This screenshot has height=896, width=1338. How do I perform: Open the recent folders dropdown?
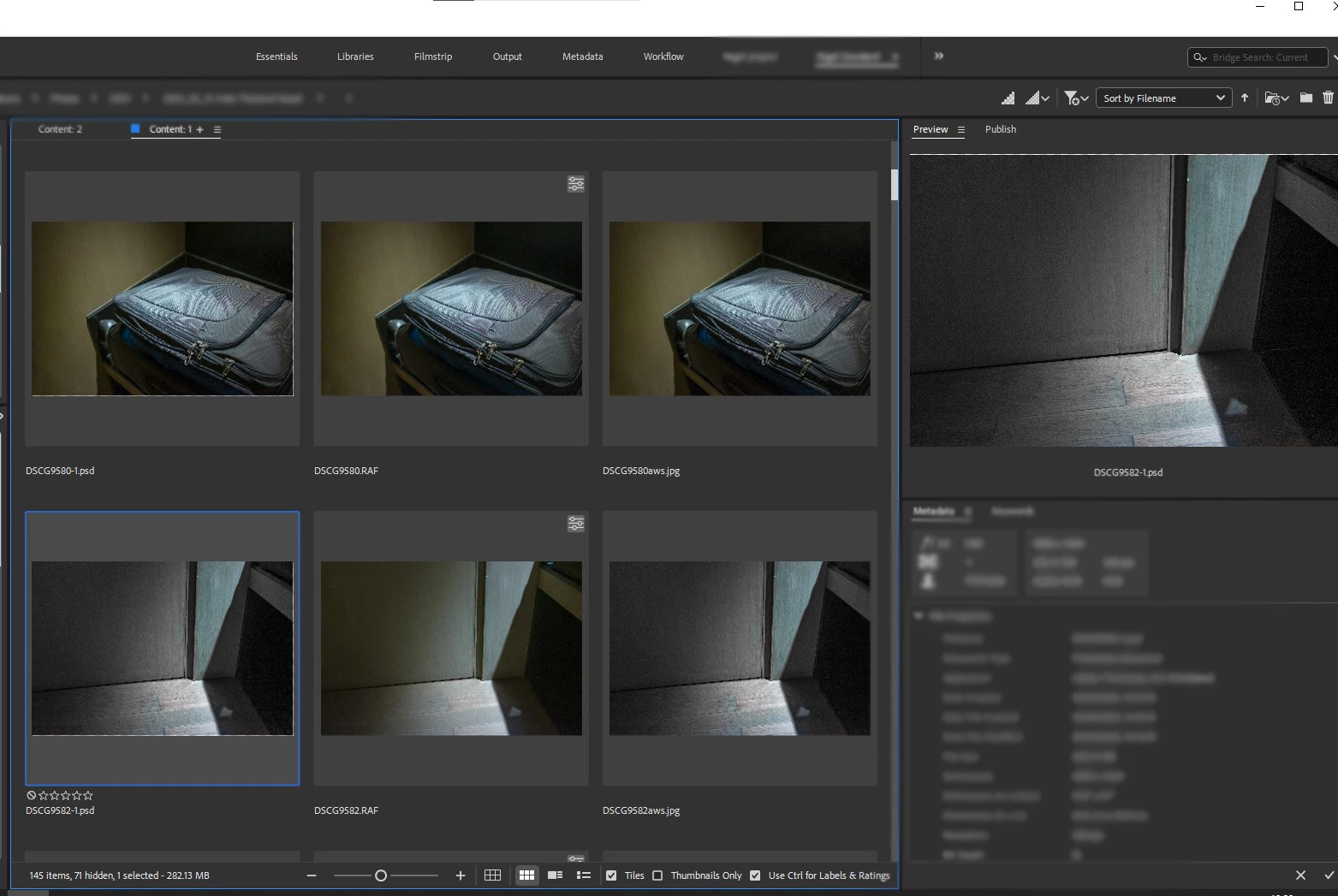click(1276, 98)
